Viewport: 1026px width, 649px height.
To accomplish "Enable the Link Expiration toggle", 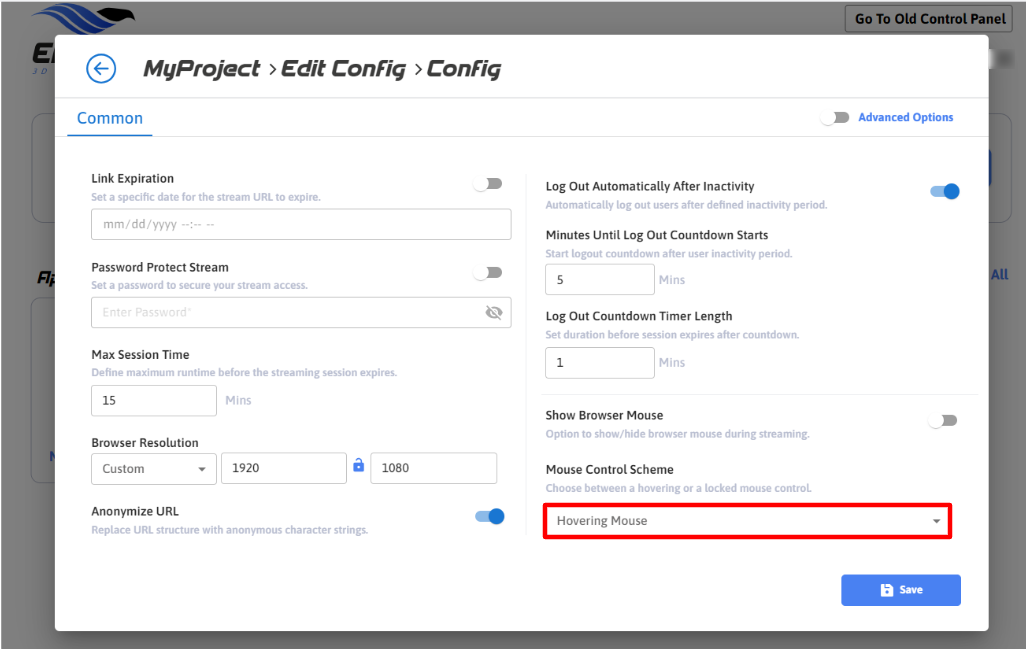I will click(x=488, y=184).
